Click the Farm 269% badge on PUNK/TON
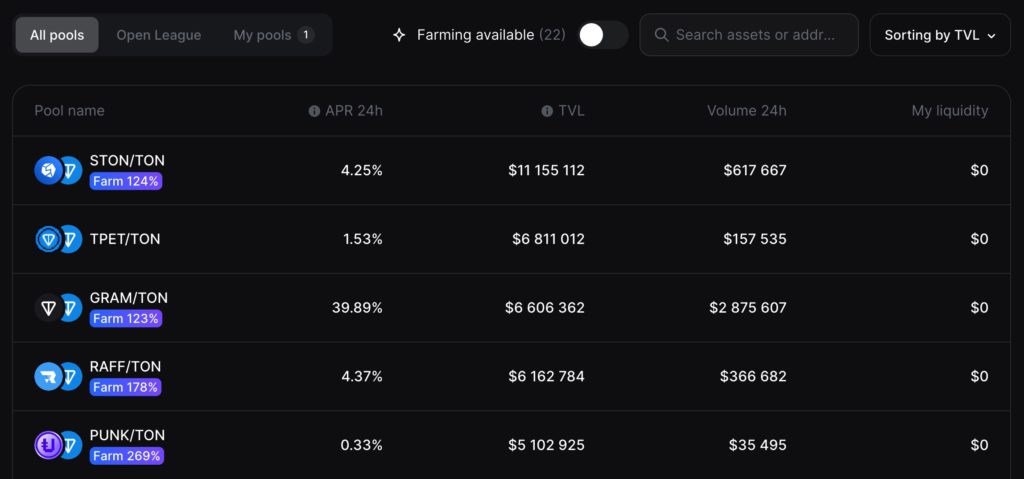Screen dimensions: 1024x479 [x=126, y=456]
